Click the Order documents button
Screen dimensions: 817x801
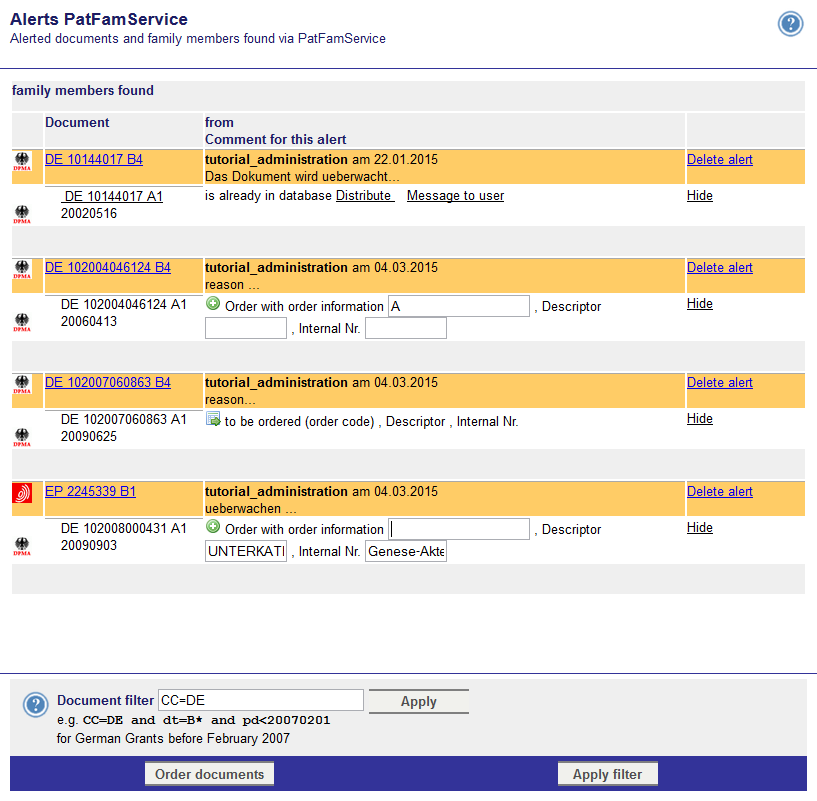209,774
